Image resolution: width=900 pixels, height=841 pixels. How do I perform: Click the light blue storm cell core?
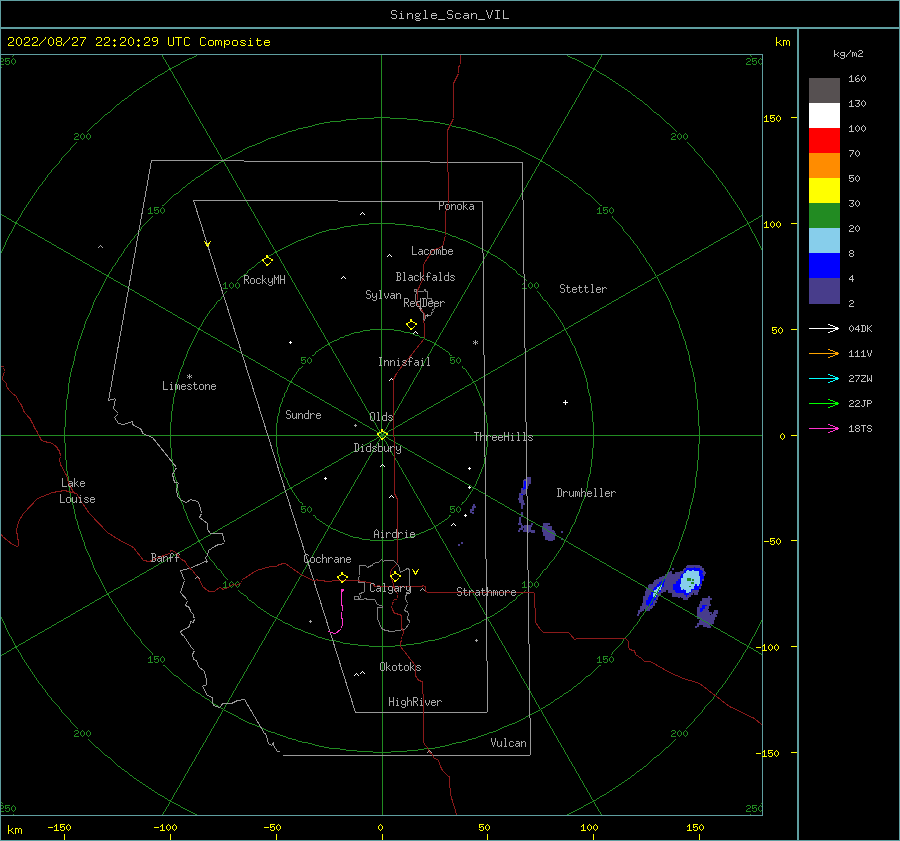click(690, 580)
